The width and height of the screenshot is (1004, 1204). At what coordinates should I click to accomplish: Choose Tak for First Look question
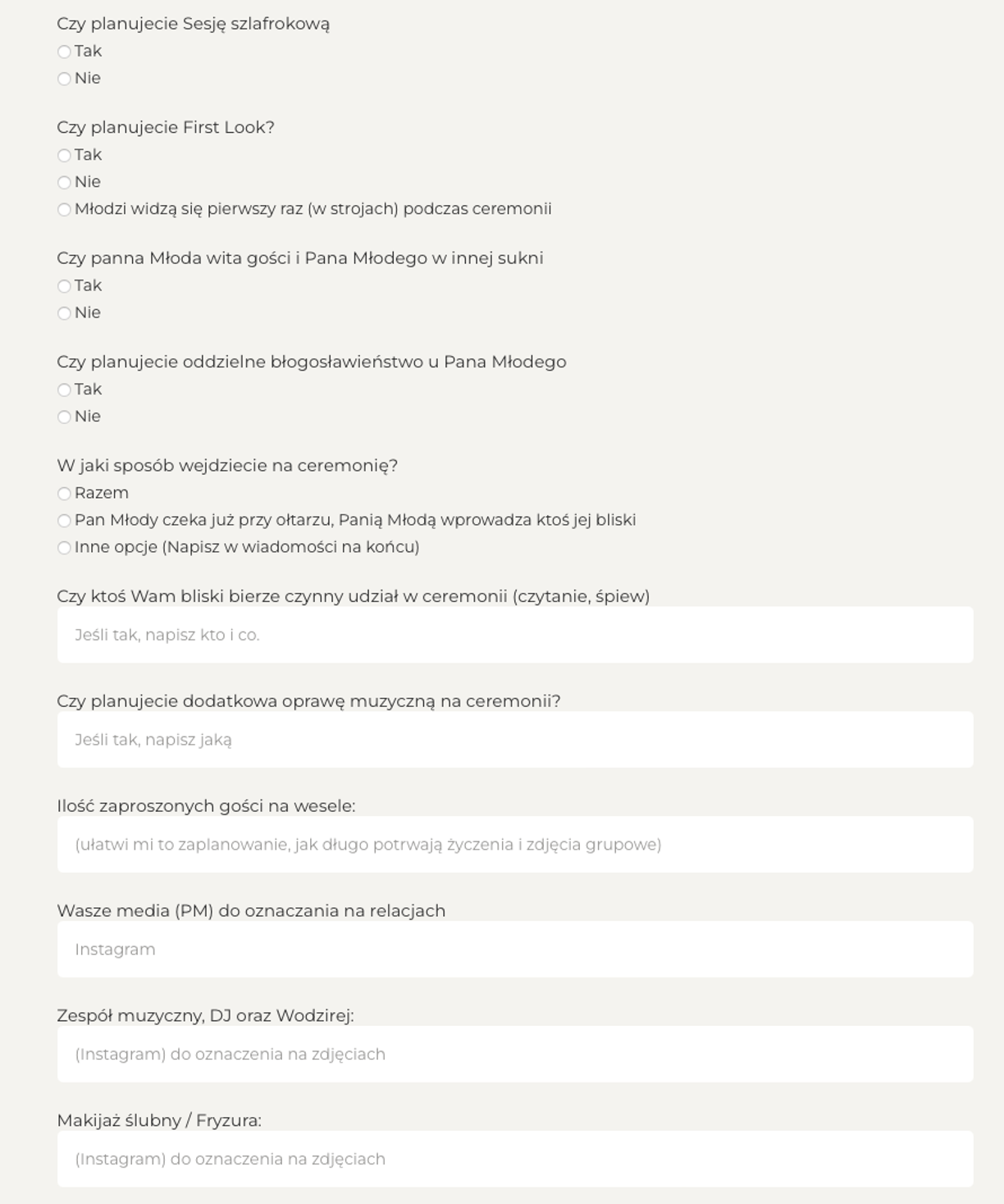[x=64, y=155]
